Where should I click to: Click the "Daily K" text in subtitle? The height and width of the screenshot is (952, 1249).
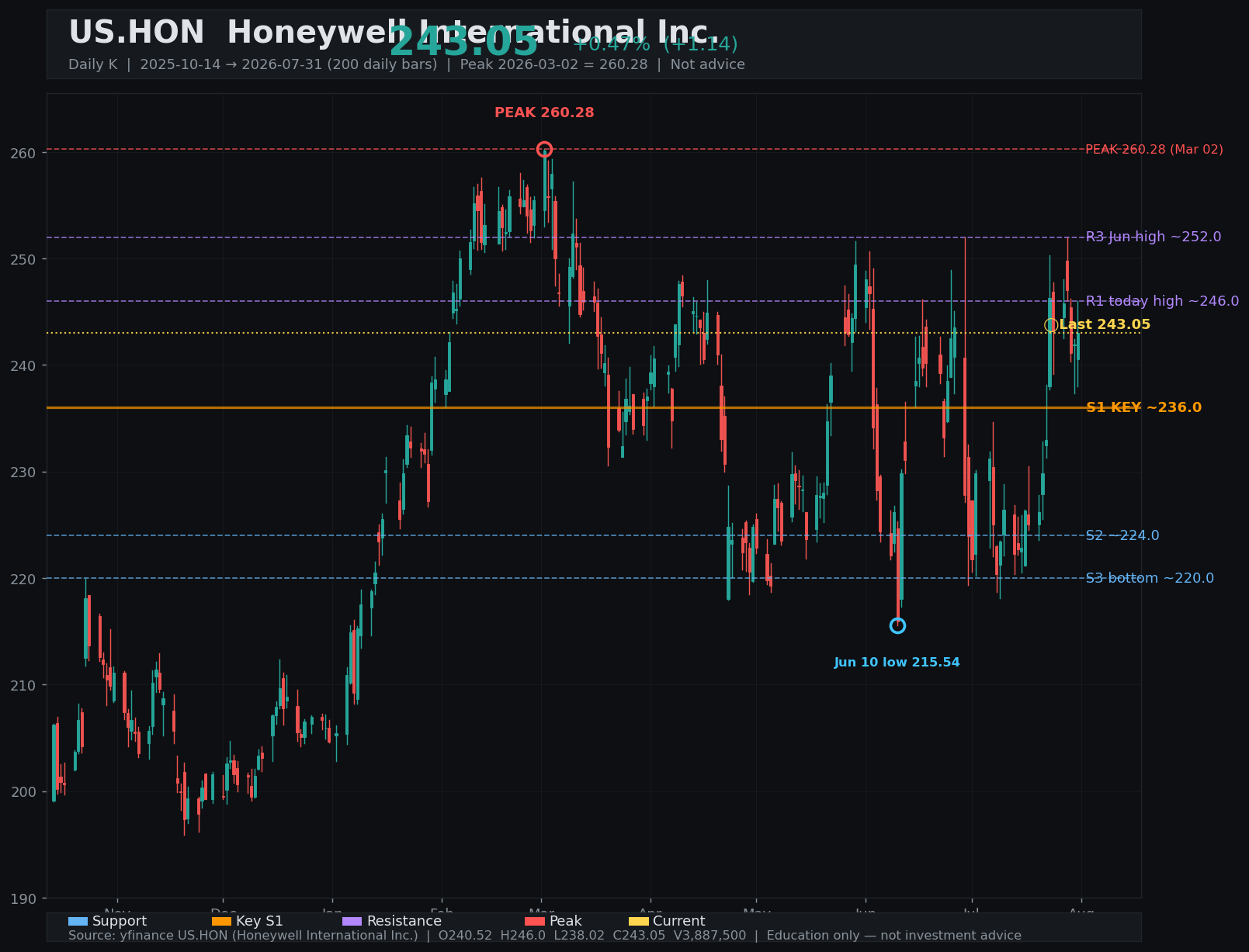(93, 64)
